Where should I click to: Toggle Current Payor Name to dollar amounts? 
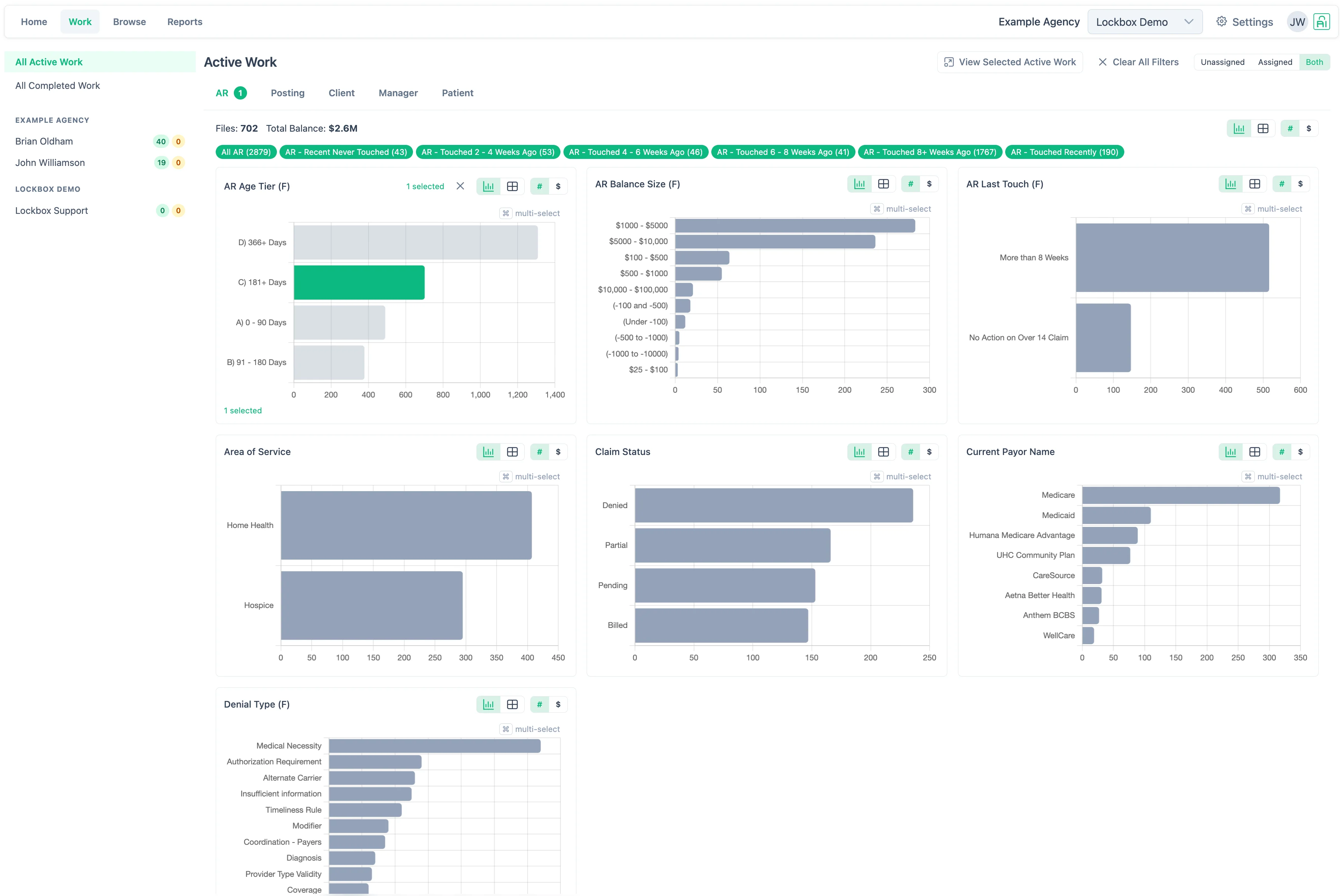click(x=1301, y=452)
